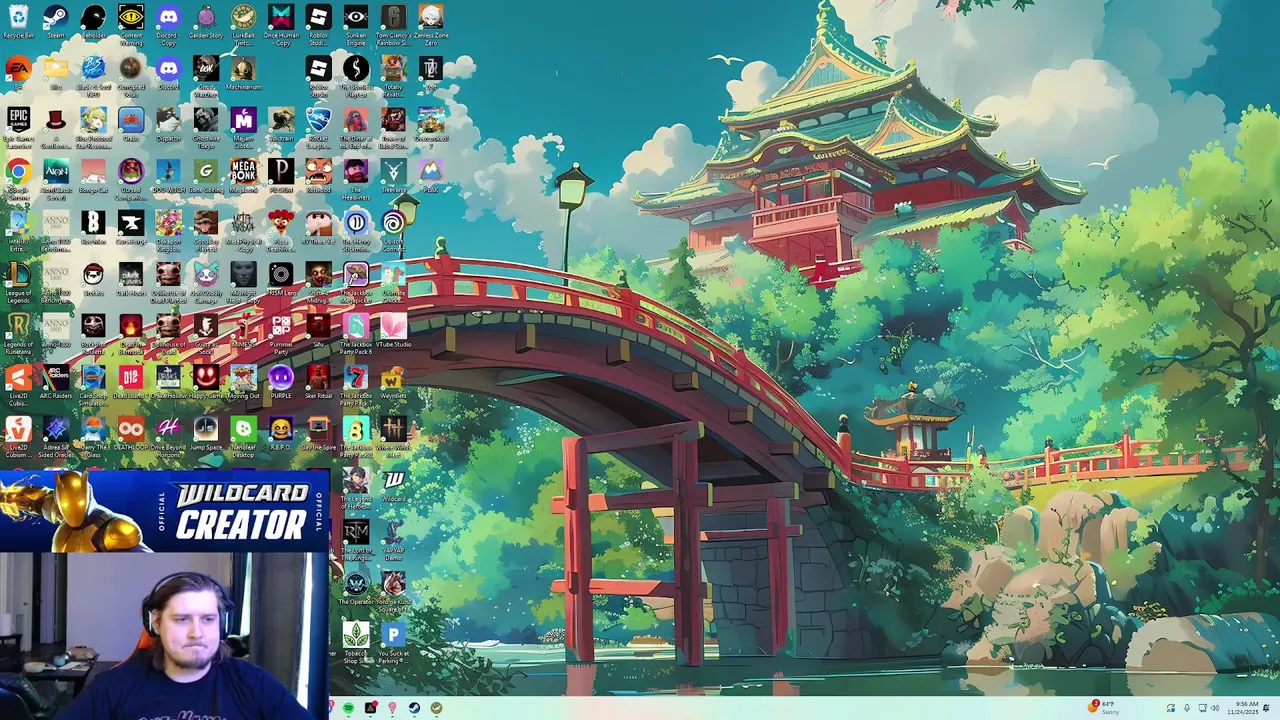Screen dimensions: 1280x720
Task: Select Tom Clancy's Rainbow Six icon
Action: [393, 25]
